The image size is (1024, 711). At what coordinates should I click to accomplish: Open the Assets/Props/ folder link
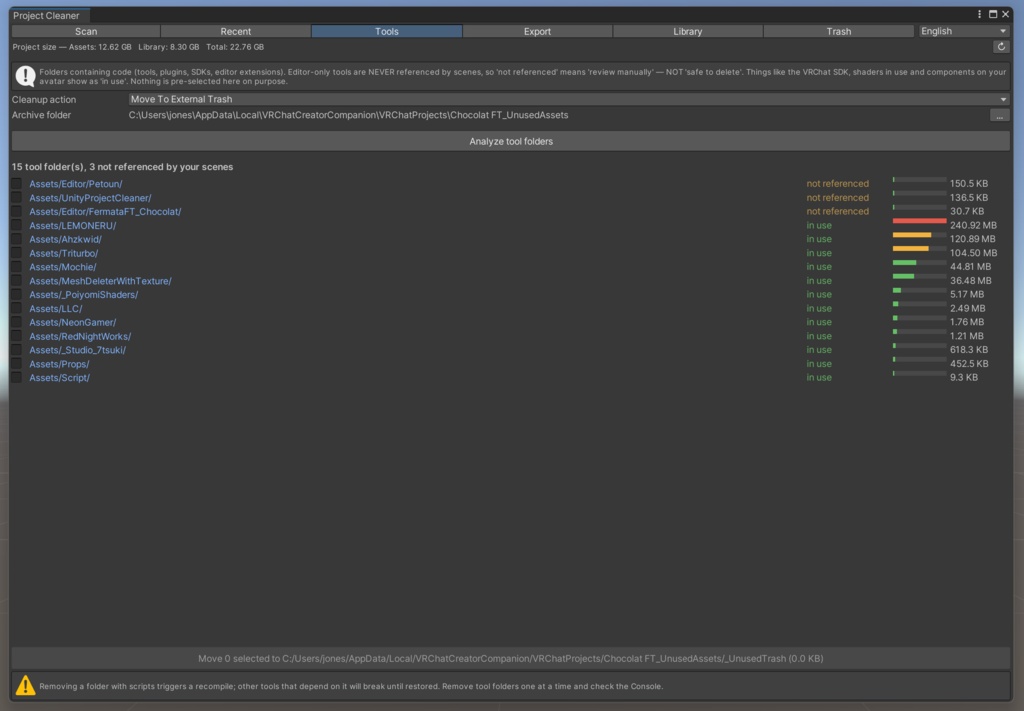pos(59,364)
